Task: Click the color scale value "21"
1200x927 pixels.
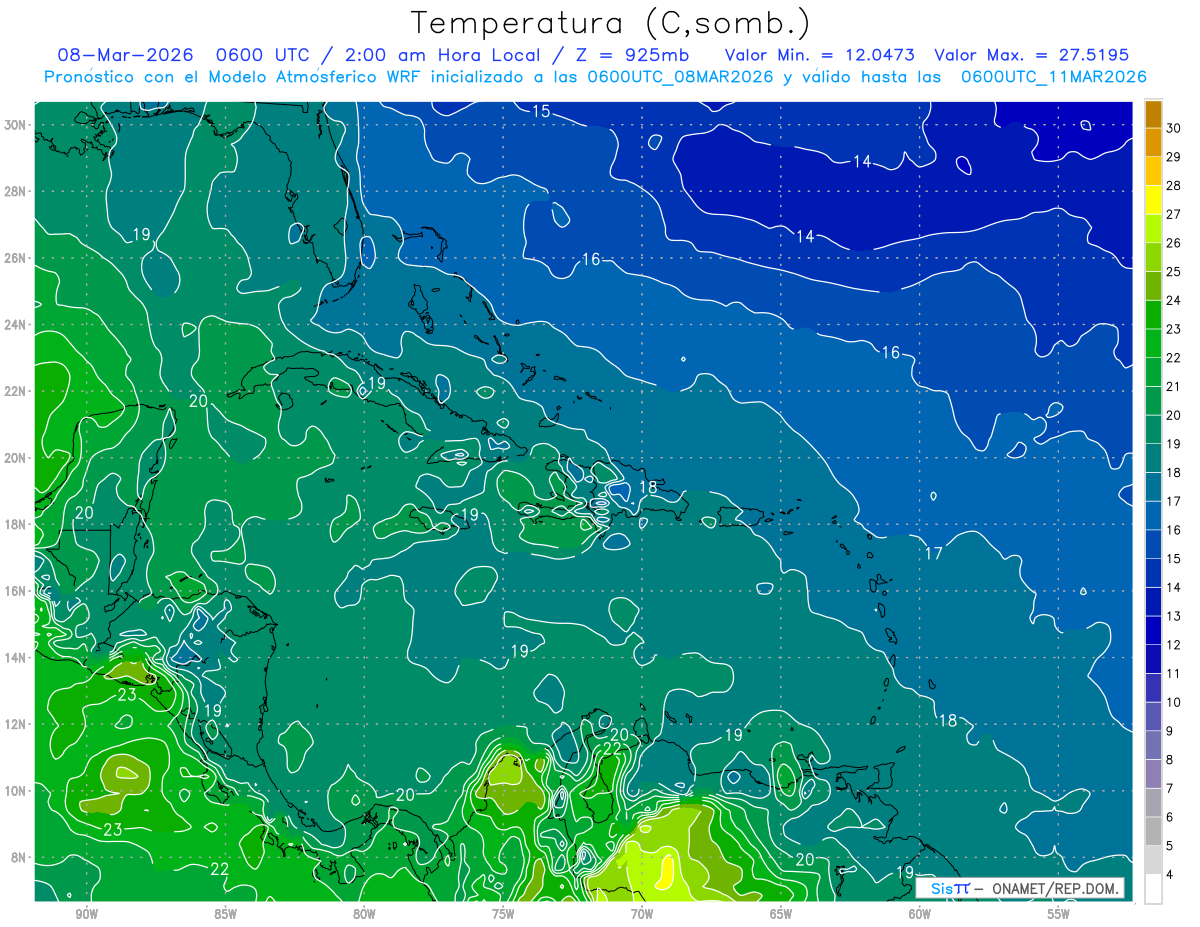Action: pyautogui.click(x=1173, y=386)
